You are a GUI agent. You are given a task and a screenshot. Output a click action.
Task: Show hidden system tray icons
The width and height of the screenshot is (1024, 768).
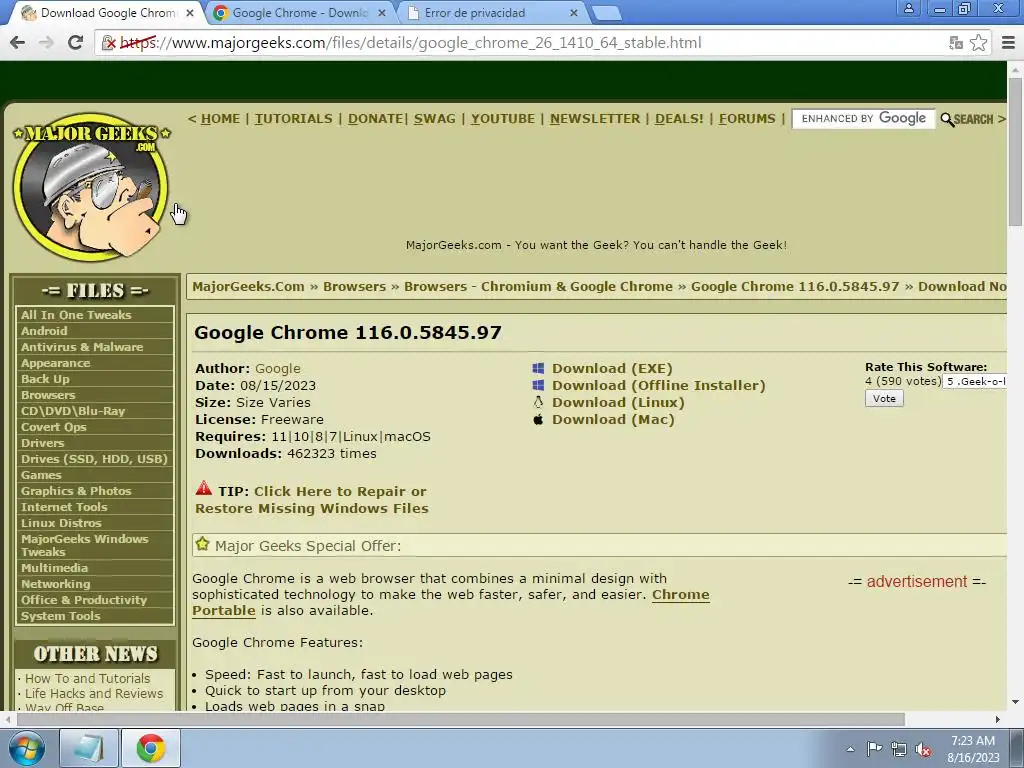point(850,749)
